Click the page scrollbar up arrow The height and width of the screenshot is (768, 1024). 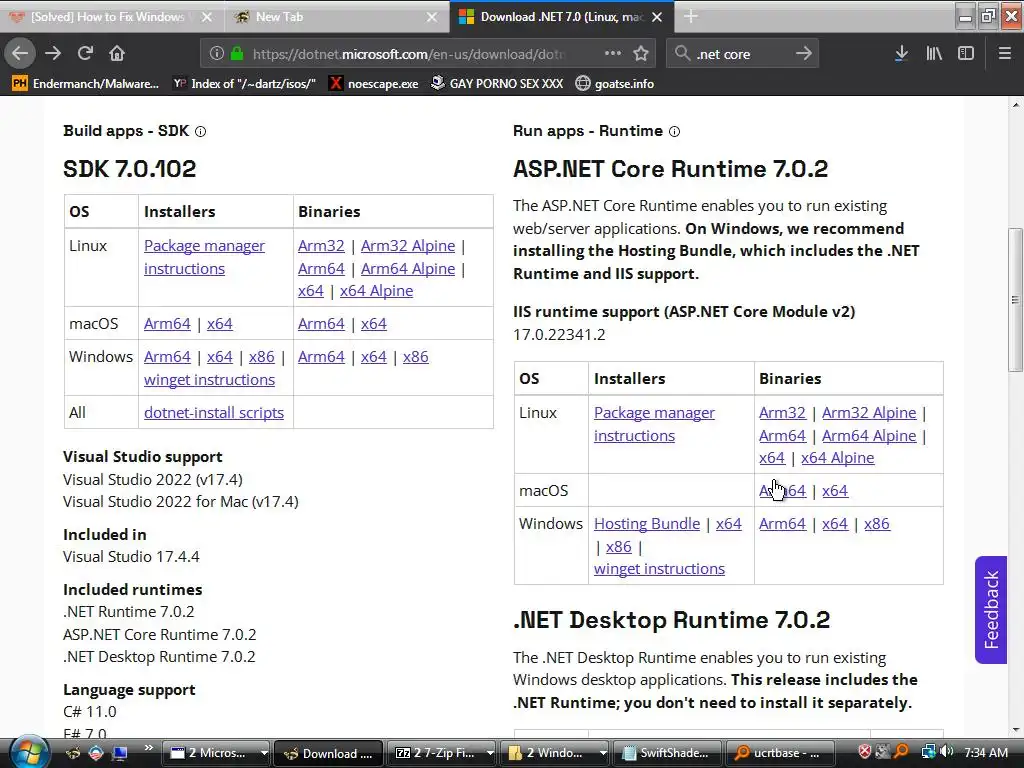1016,104
